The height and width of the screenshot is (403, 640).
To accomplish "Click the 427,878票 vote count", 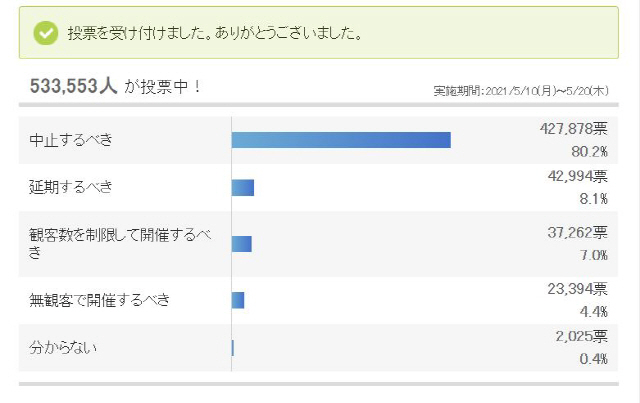I will click(573, 129).
